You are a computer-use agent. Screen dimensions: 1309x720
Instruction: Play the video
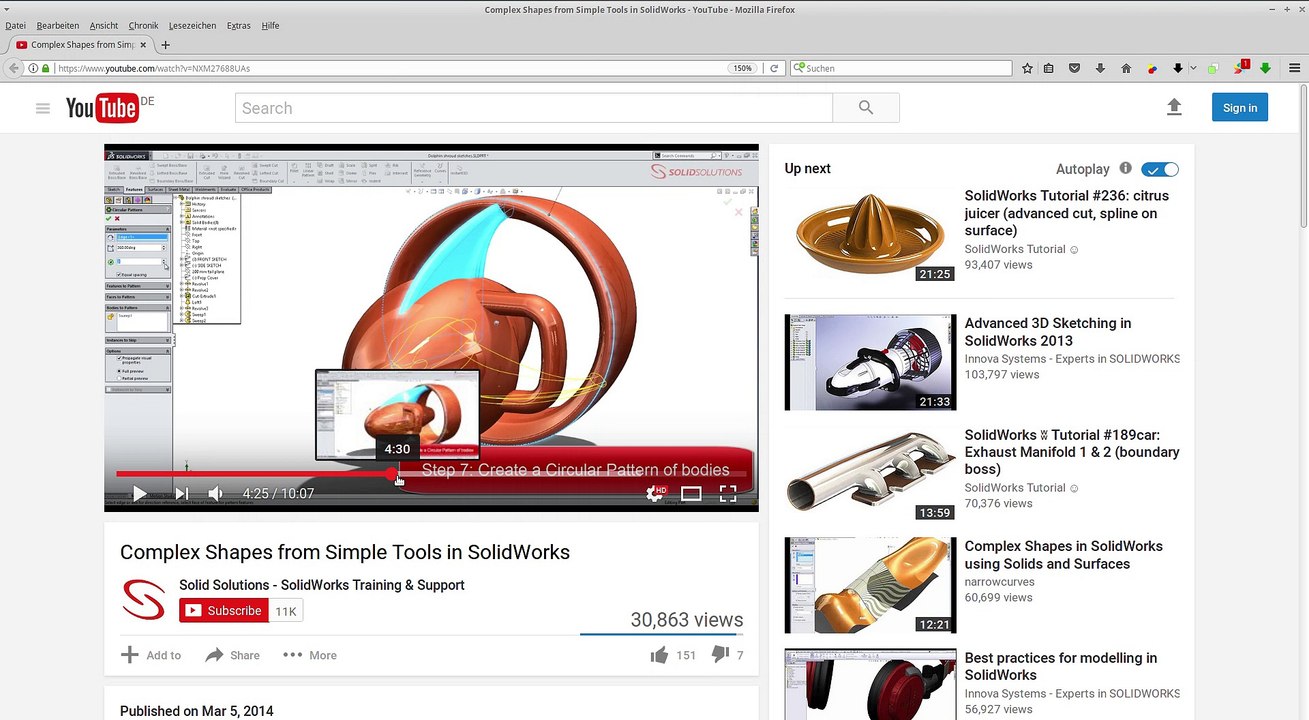[x=139, y=493]
